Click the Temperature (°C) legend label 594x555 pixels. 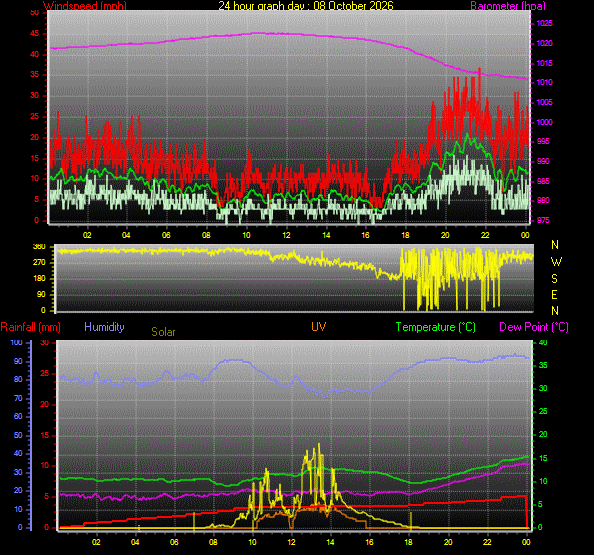(x=436, y=327)
